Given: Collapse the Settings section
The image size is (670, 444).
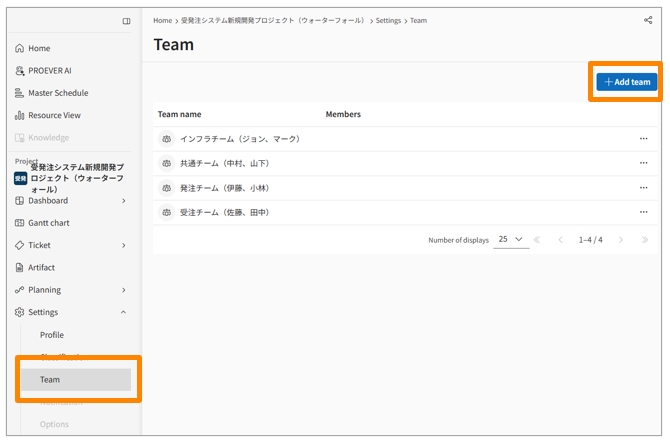Looking at the screenshot, I should coord(123,312).
